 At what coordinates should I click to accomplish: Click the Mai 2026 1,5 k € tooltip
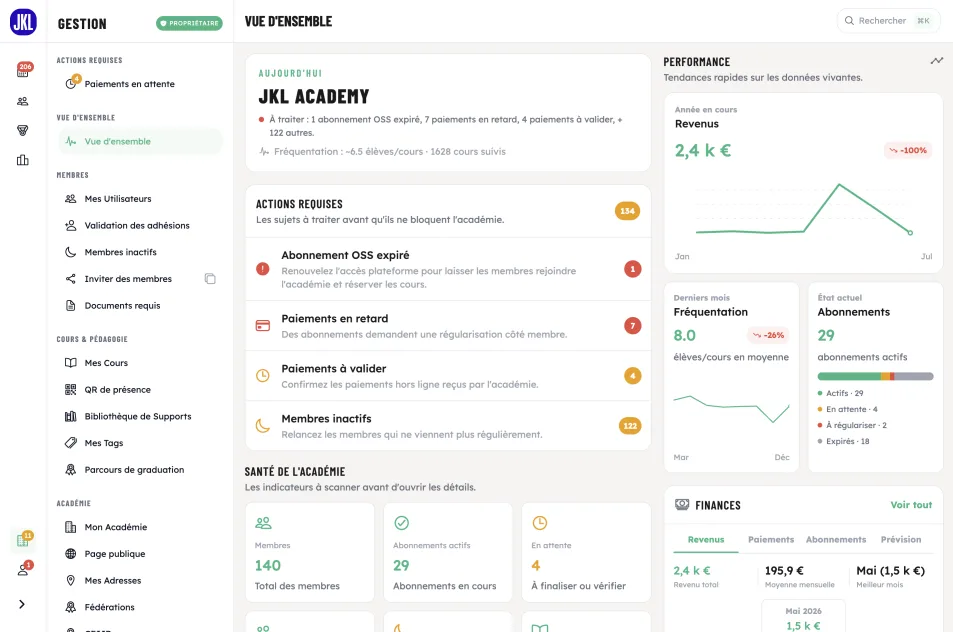point(803,617)
